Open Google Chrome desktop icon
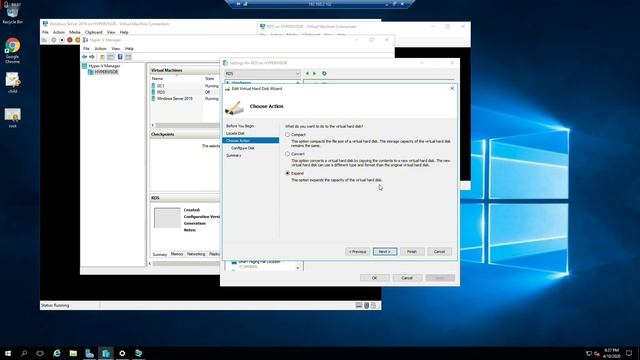The height and width of the screenshot is (360, 640). coord(12,50)
